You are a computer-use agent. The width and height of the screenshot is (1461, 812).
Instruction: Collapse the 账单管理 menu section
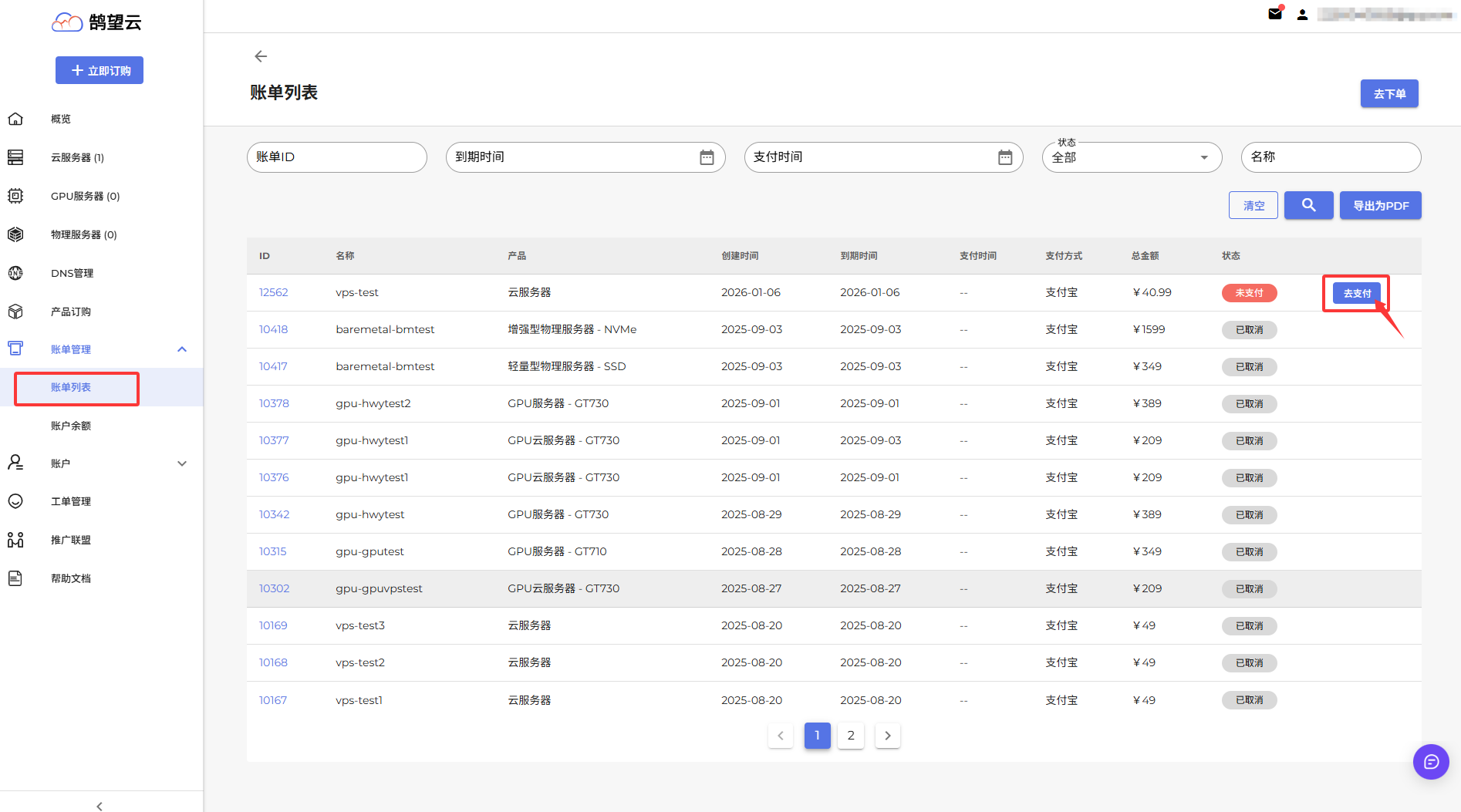pyautogui.click(x=182, y=349)
